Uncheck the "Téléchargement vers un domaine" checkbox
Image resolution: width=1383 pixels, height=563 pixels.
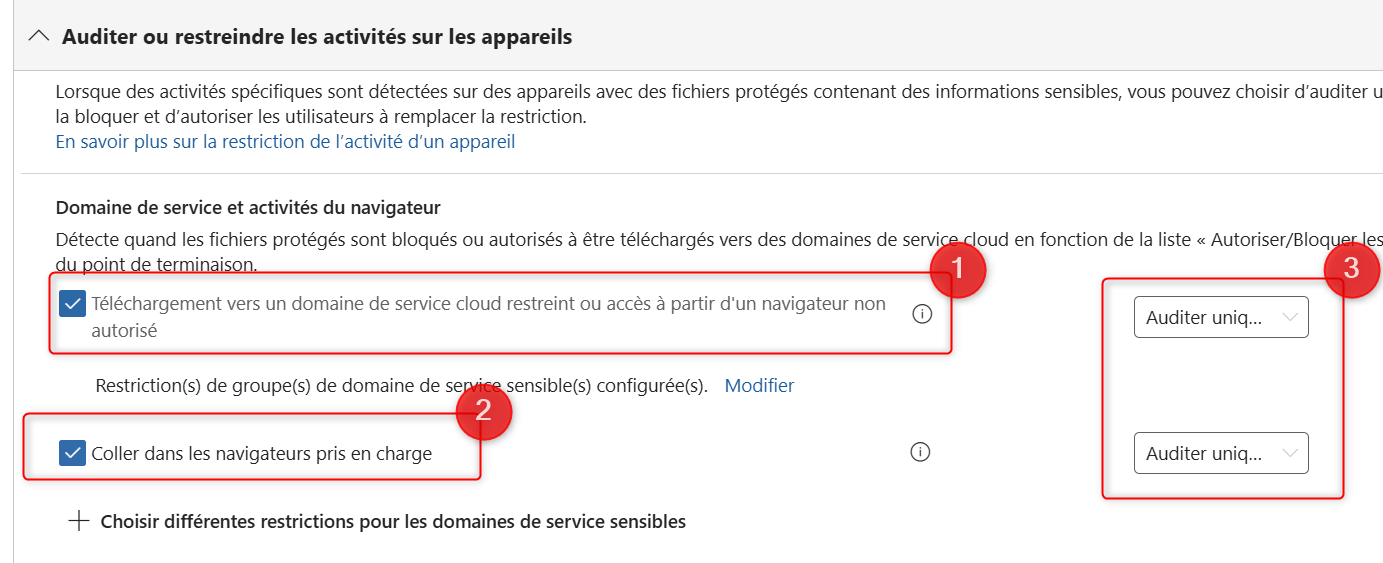(72, 303)
